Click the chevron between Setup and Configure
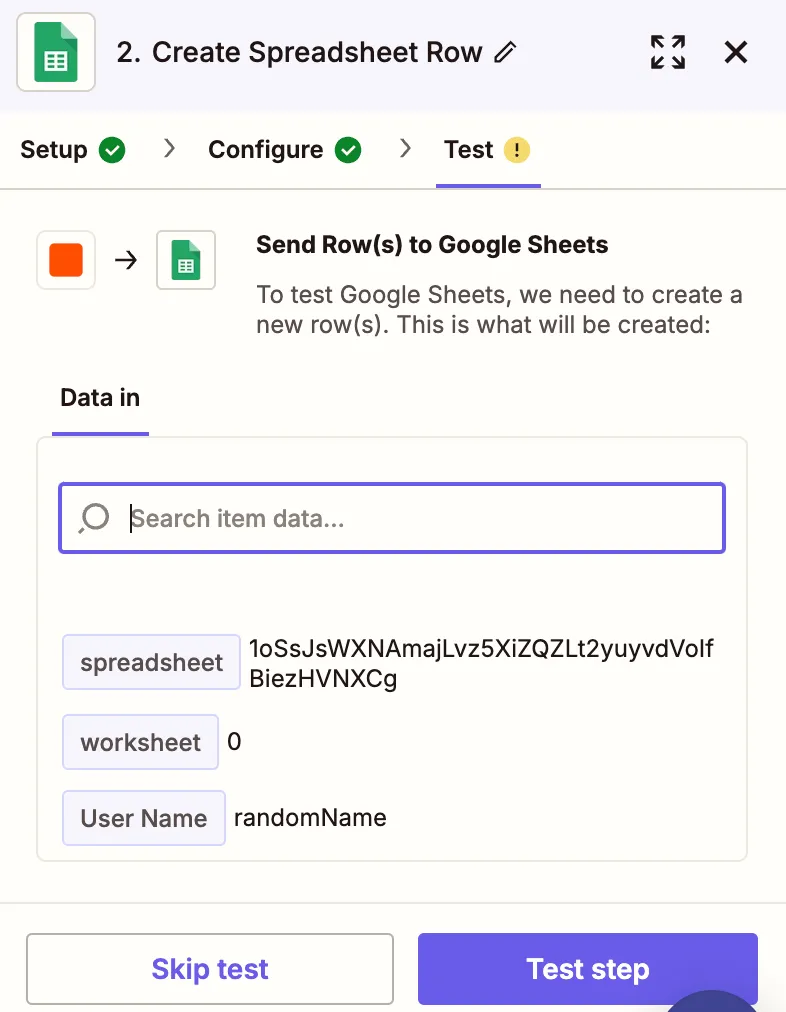 click(x=169, y=148)
